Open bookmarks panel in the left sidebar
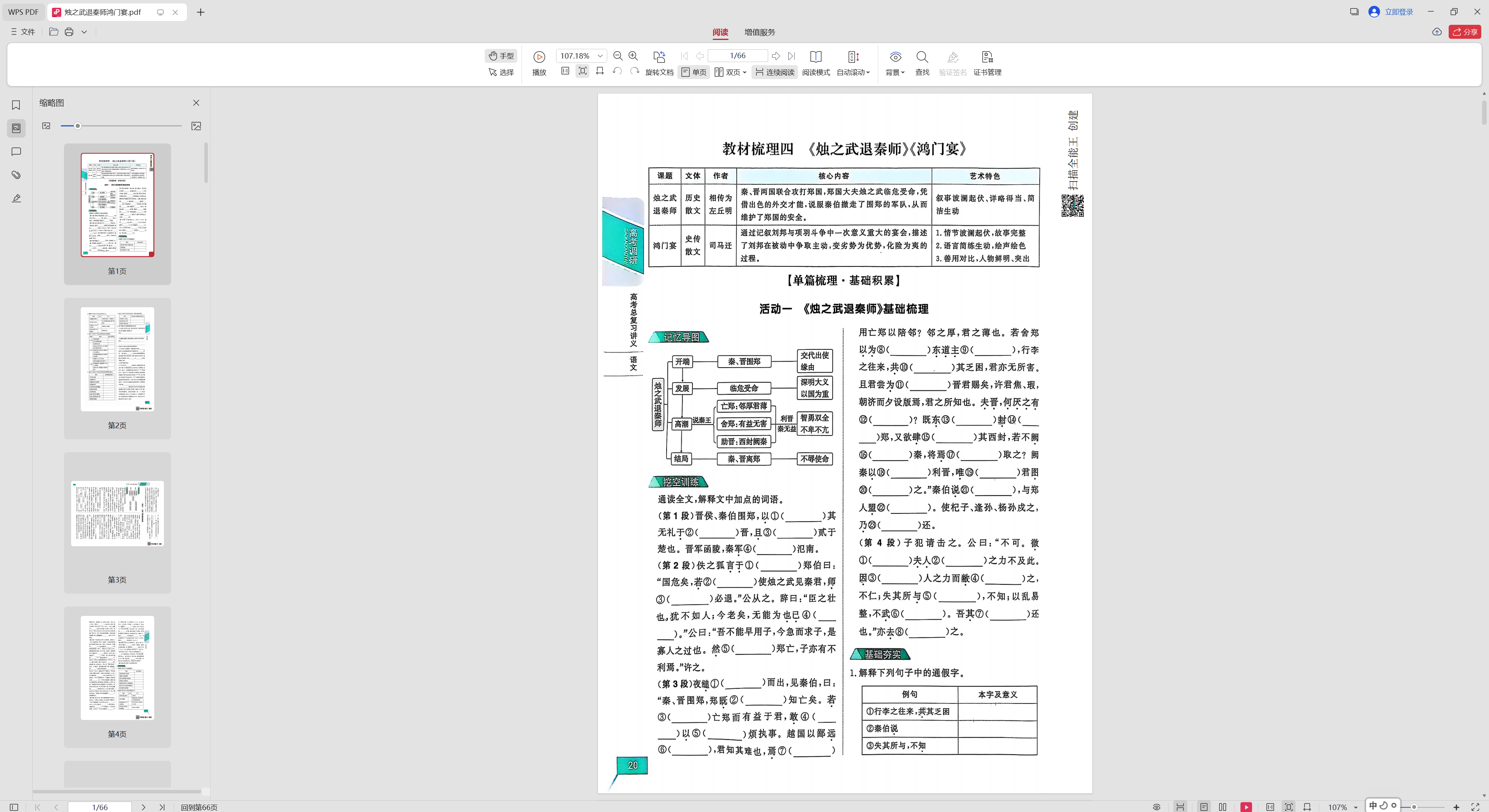Viewport: 1489px width, 812px height. (16, 105)
